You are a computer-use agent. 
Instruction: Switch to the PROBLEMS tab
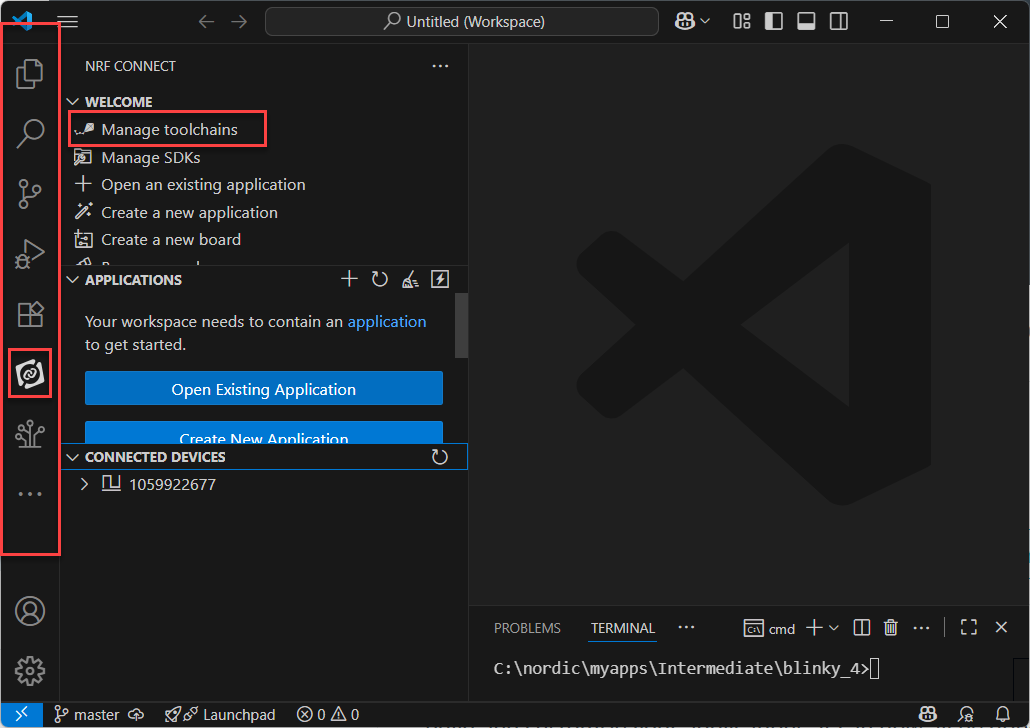point(527,628)
